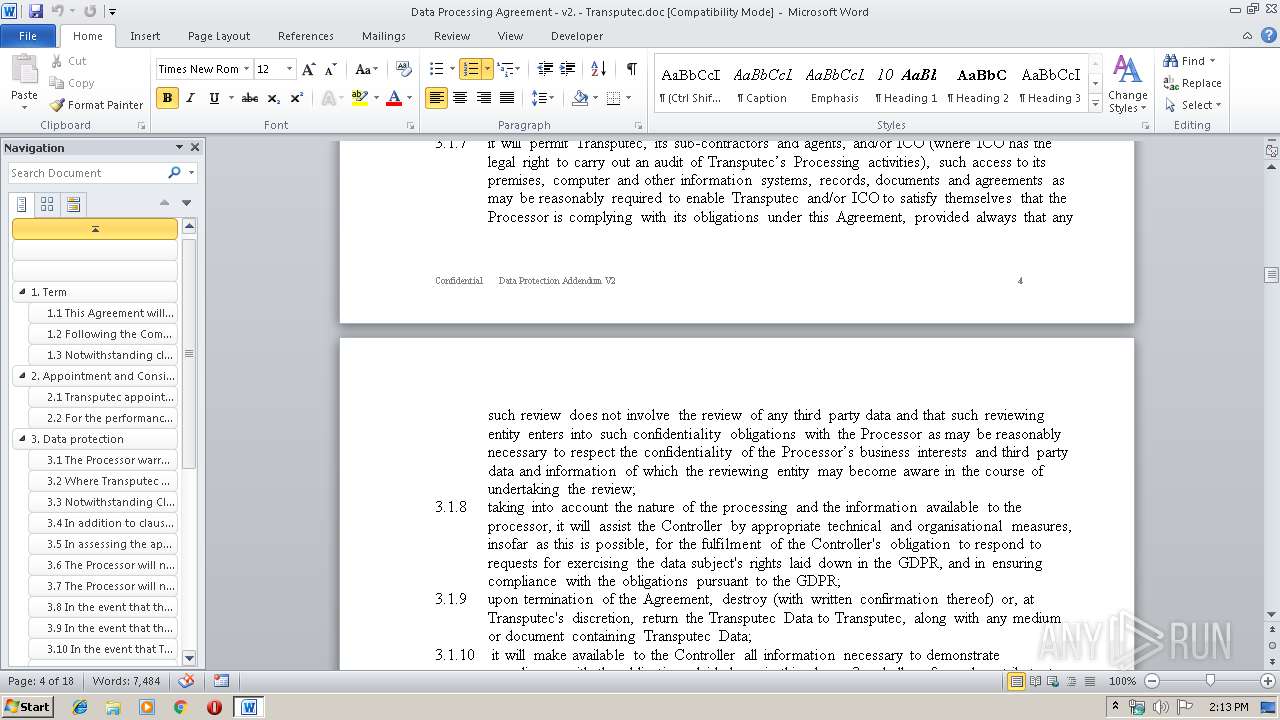Click Justify alignment icon
Image resolution: width=1280 pixels, height=720 pixels.
(x=507, y=98)
